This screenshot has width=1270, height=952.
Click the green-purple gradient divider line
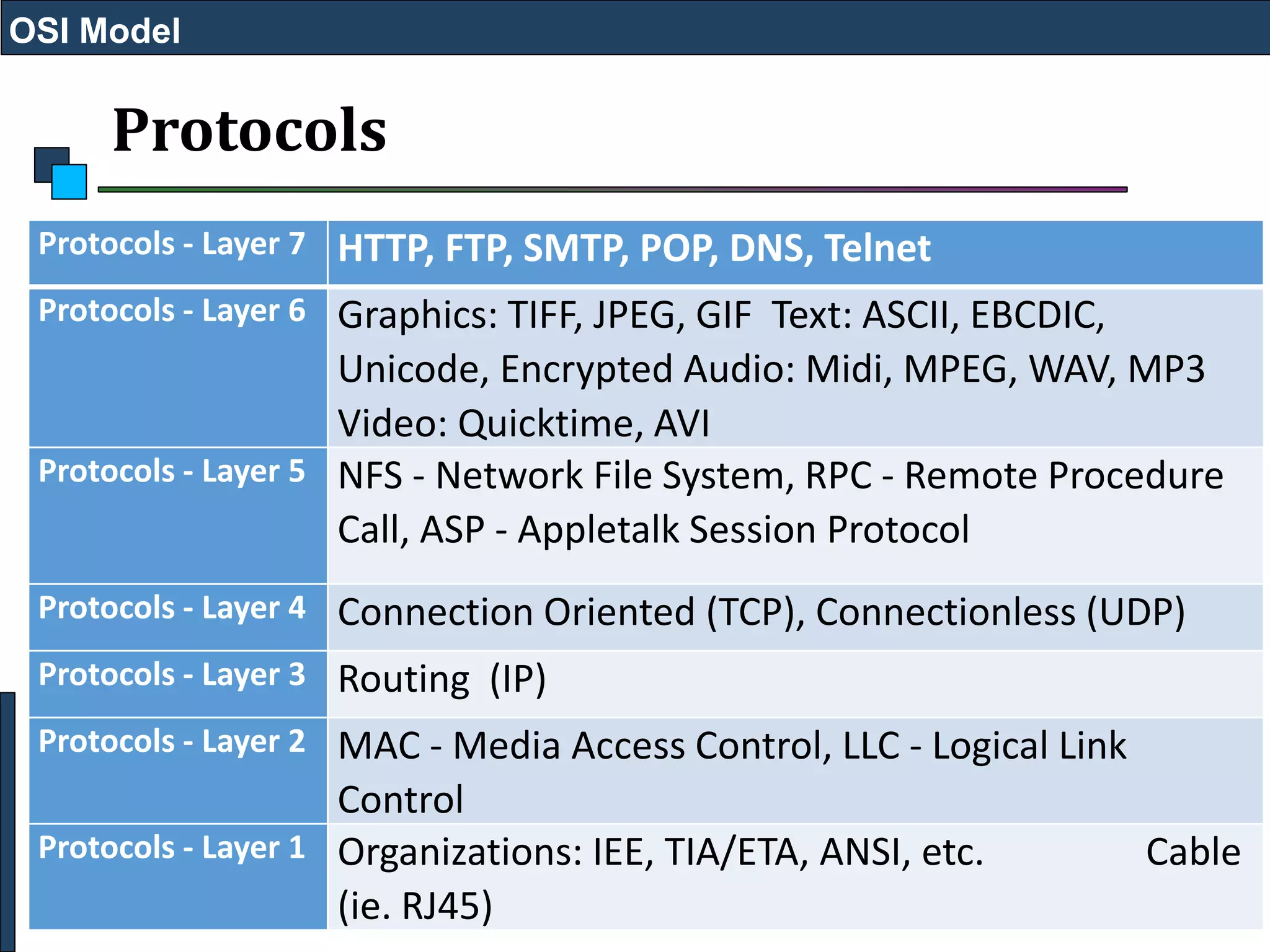pos(612,189)
